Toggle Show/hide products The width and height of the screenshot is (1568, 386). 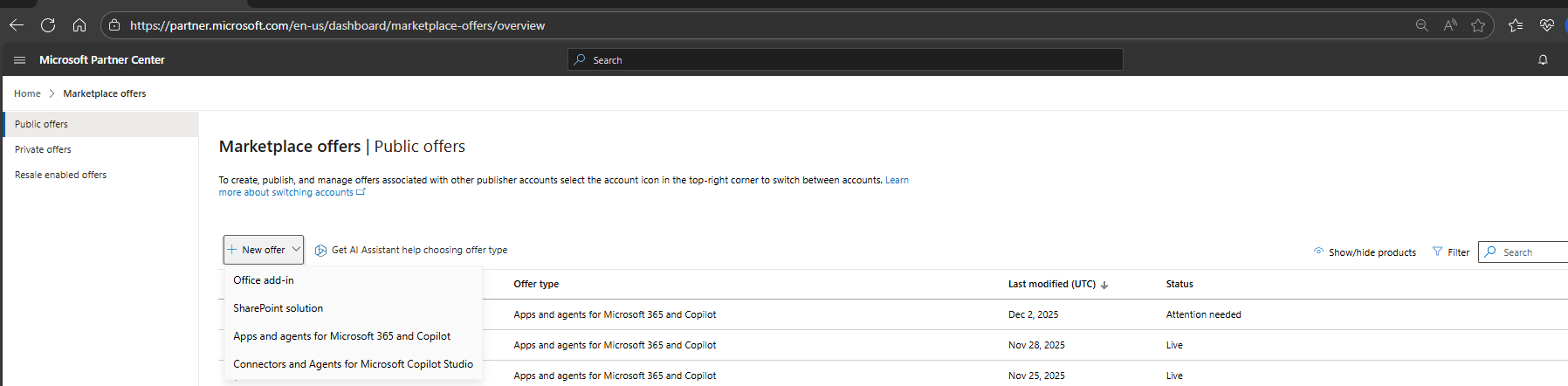(1365, 252)
